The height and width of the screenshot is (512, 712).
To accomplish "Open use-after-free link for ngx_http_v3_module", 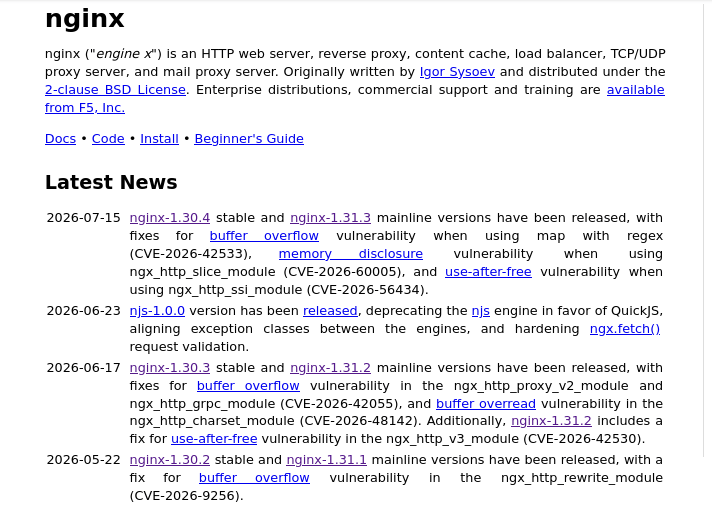I will pyautogui.click(x=214, y=439).
